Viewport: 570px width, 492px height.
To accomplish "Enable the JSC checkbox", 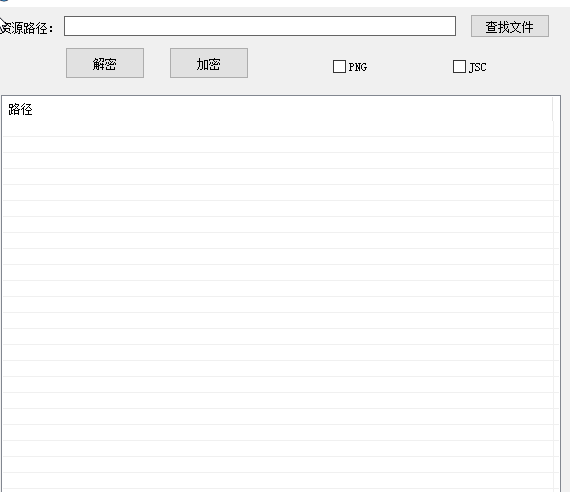I will click(x=459, y=67).
